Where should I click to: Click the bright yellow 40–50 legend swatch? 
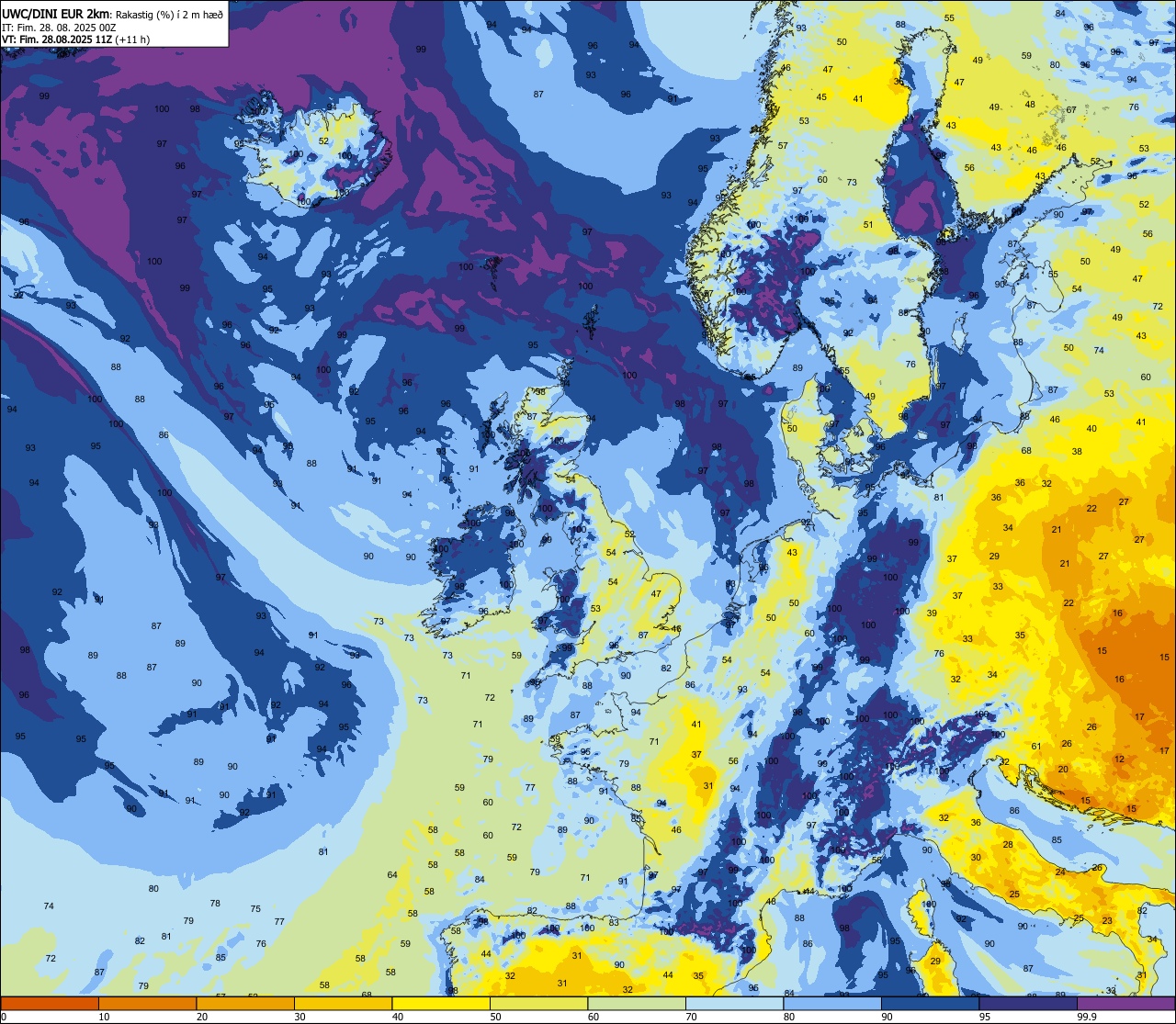pyautogui.click(x=441, y=1003)
